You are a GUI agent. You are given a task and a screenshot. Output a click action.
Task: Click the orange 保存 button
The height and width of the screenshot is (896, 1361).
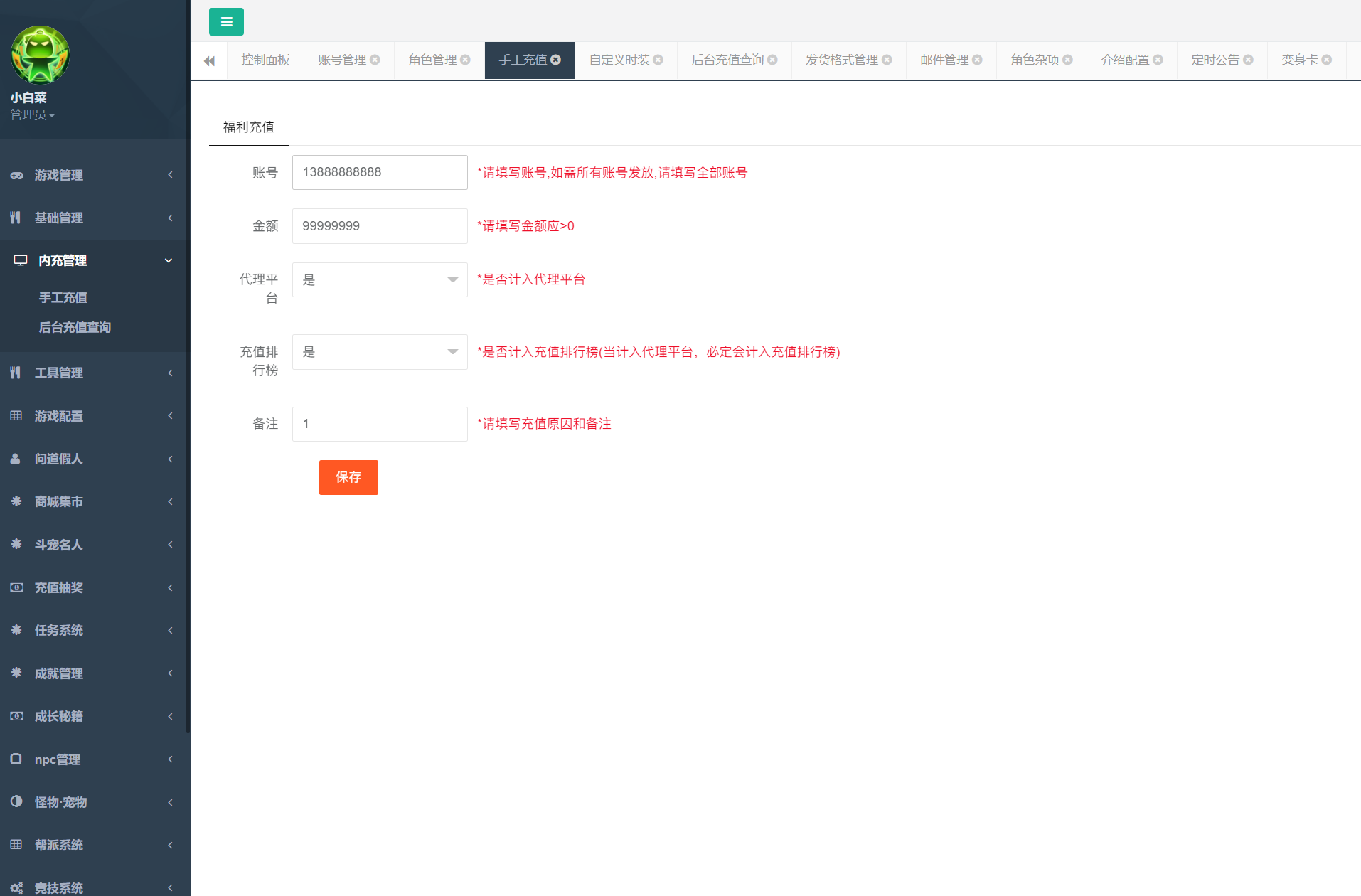point(348,477)
